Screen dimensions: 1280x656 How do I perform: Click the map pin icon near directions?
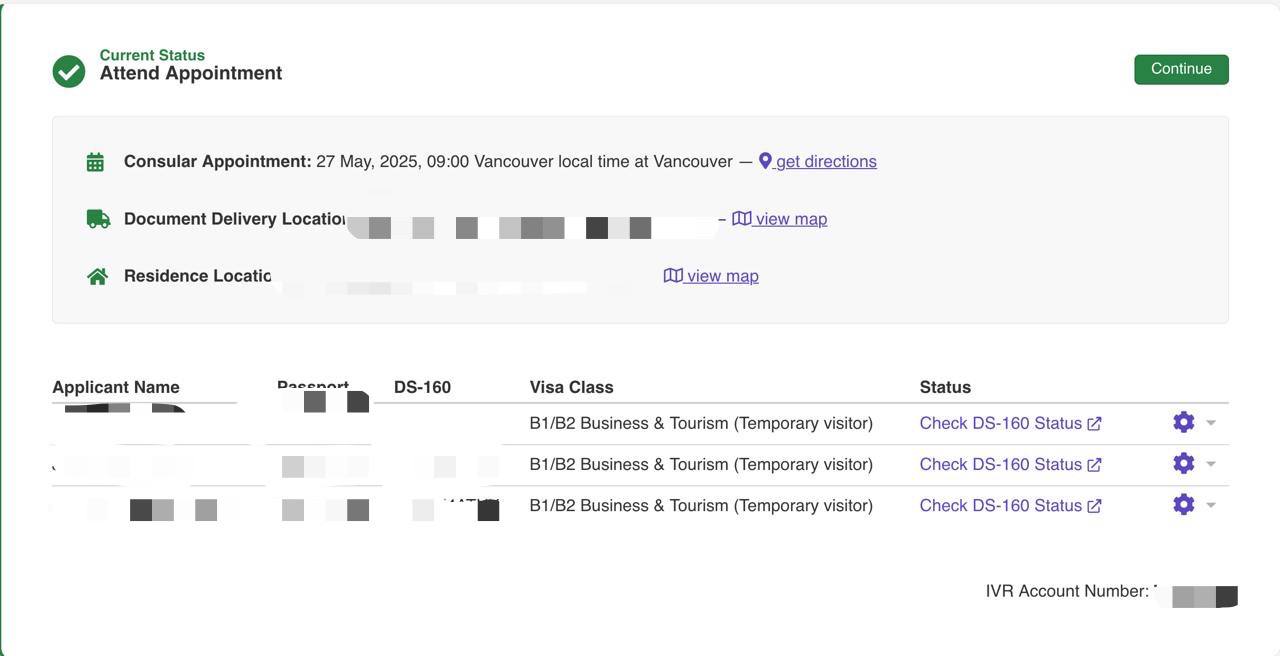click(765, 161)
